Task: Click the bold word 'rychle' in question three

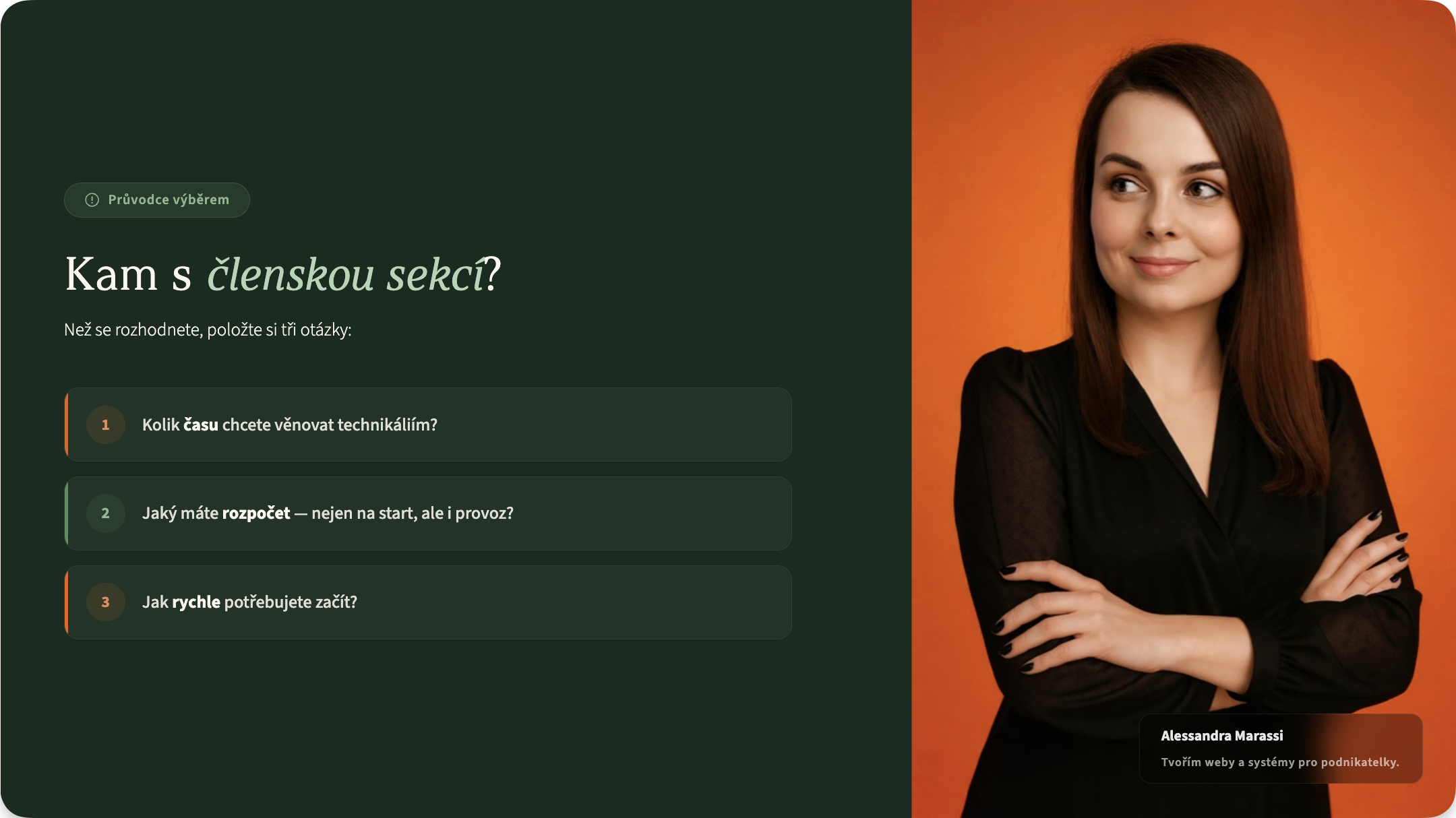Action: (196, 602)
